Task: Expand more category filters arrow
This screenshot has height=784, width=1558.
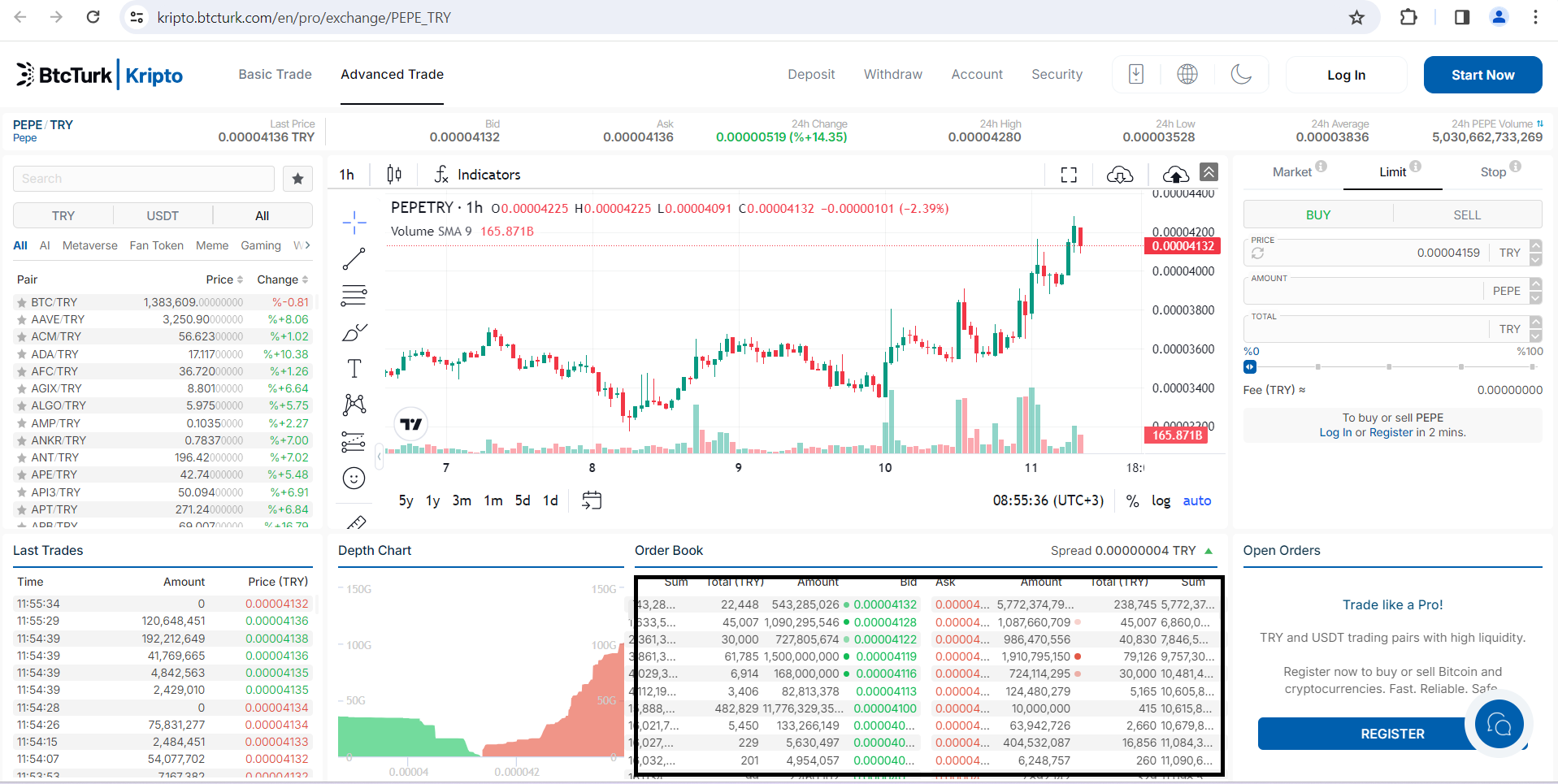Action: [307, 245]
